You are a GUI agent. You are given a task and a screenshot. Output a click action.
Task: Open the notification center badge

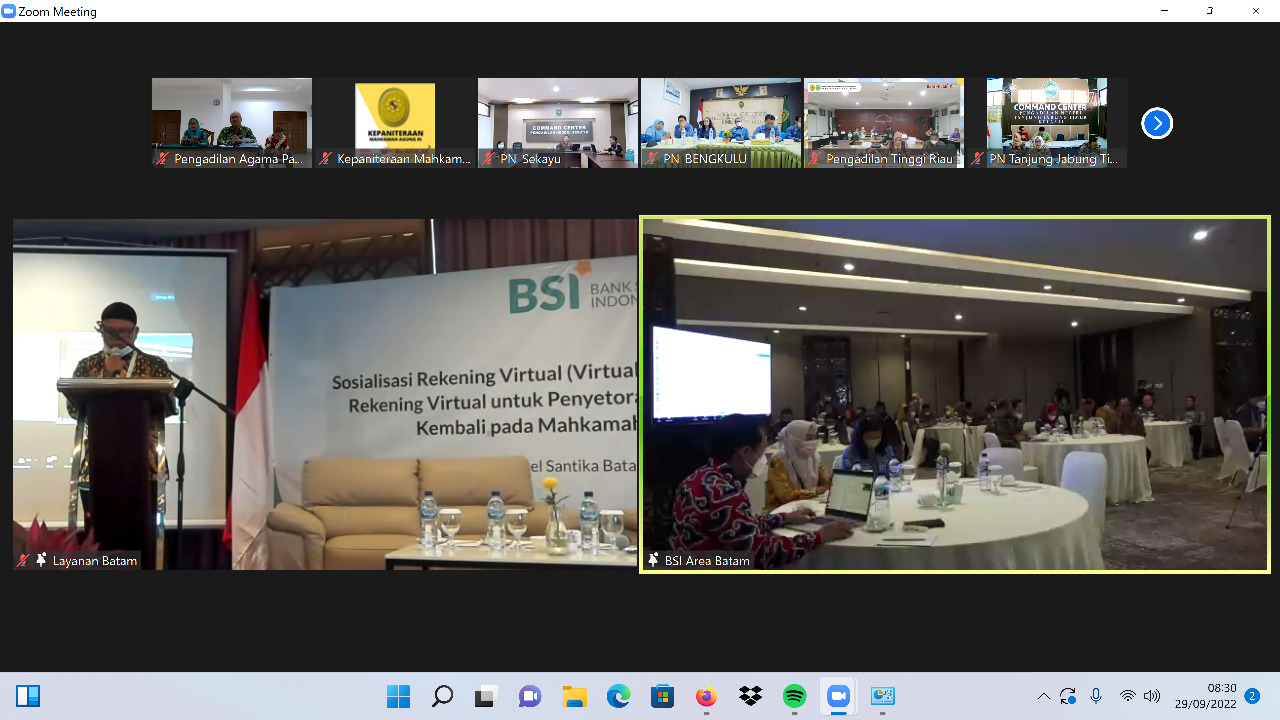(x=1252, y=696)
